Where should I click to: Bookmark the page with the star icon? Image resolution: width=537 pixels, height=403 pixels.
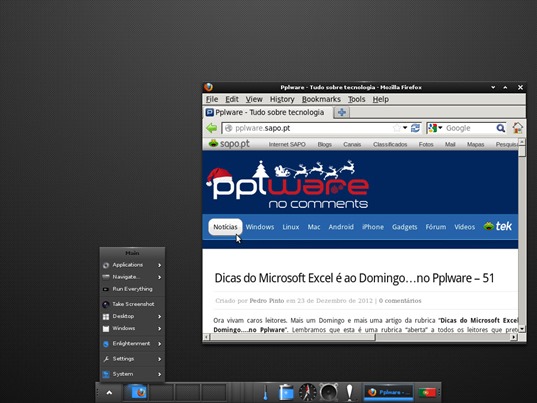click(x=397, y=128)
